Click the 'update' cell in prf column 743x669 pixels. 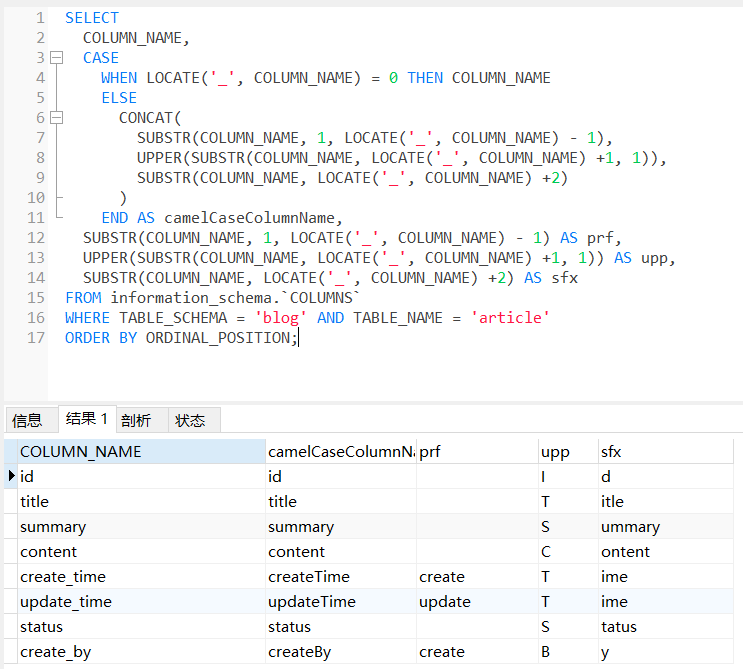click(478, 602)
